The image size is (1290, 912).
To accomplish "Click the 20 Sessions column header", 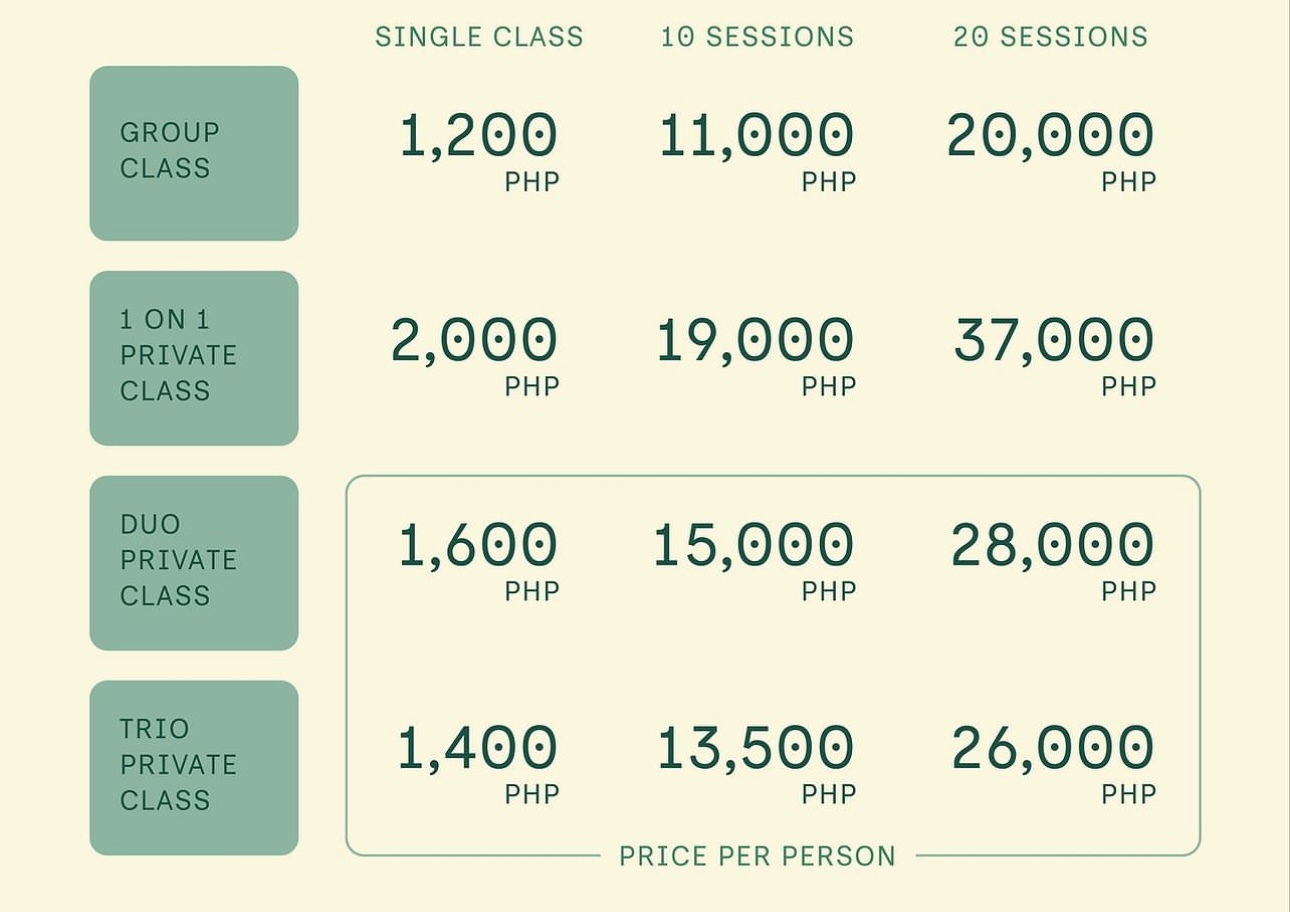I will (x=1050, y=37).
